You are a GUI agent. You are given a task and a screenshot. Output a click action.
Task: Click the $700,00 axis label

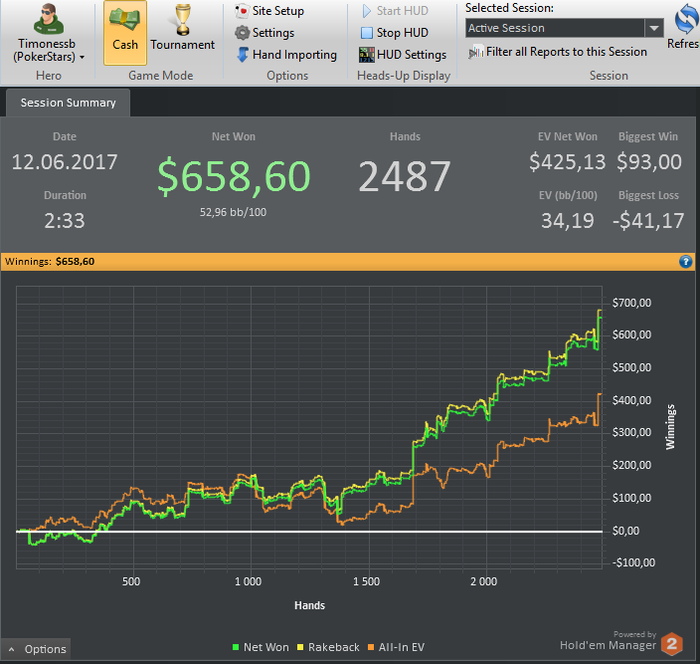pyautogui.click(x=632, y=303)
